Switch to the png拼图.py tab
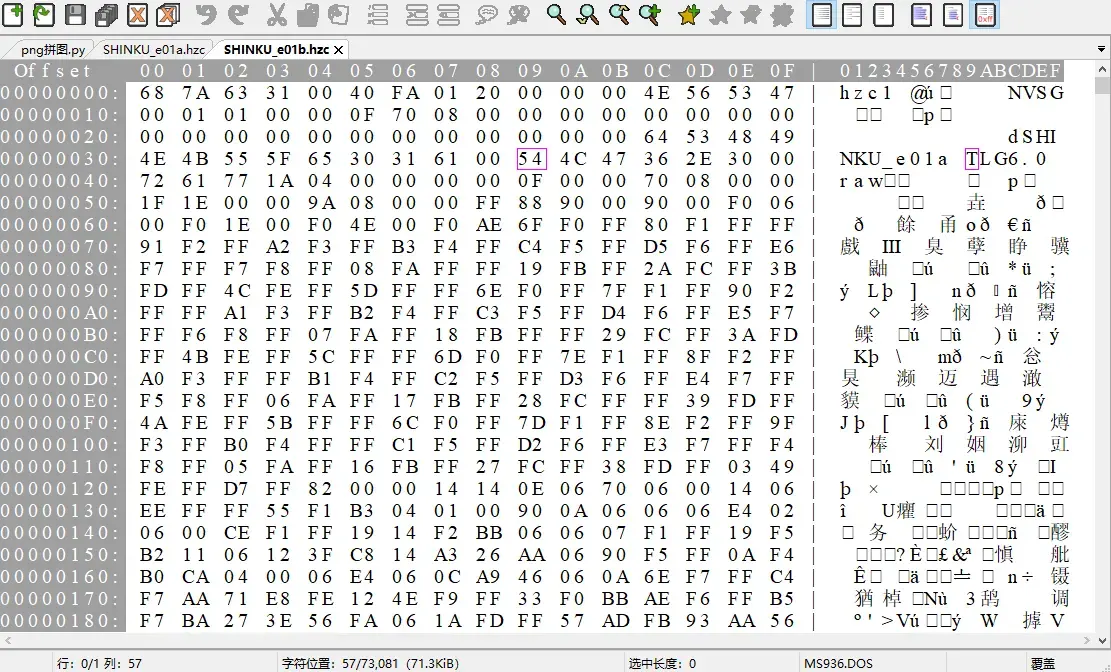Viewport: 1111px width, 672px height. coord(53,50)
